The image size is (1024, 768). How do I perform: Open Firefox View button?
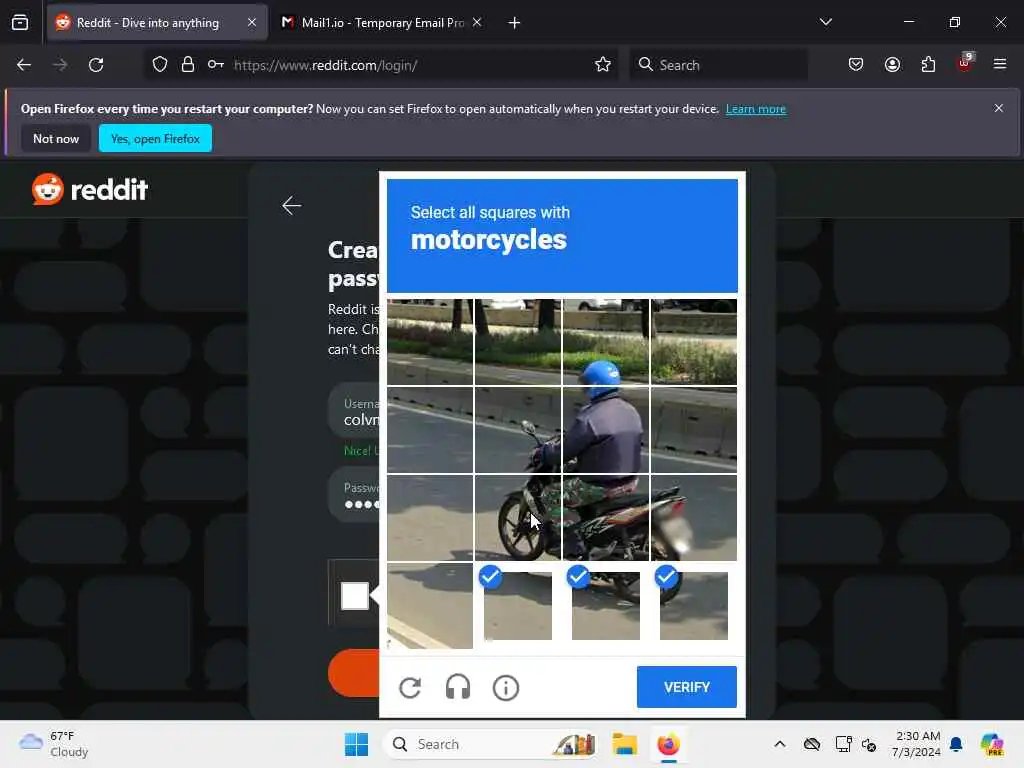click(20, 23)
